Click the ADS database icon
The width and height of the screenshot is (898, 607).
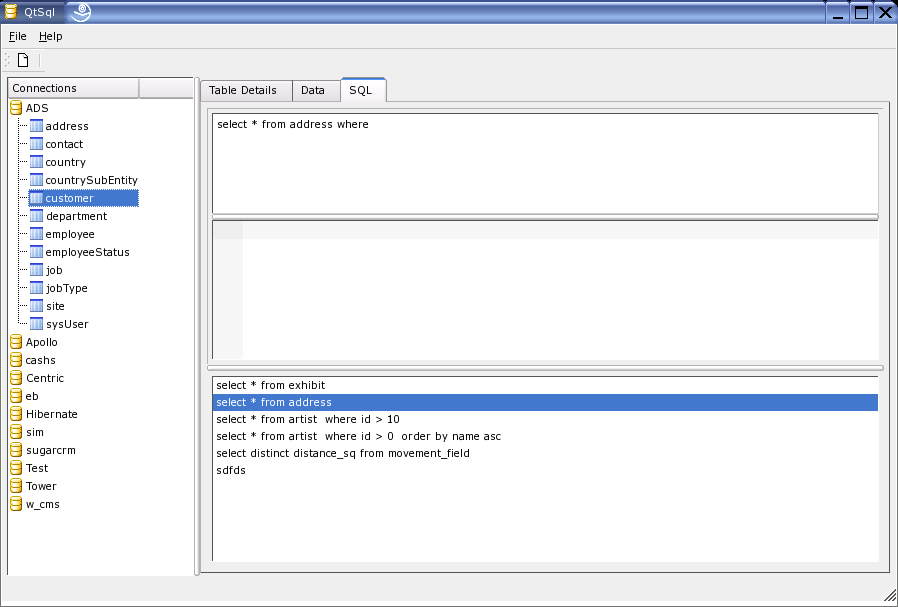click(x=17, y=108)
